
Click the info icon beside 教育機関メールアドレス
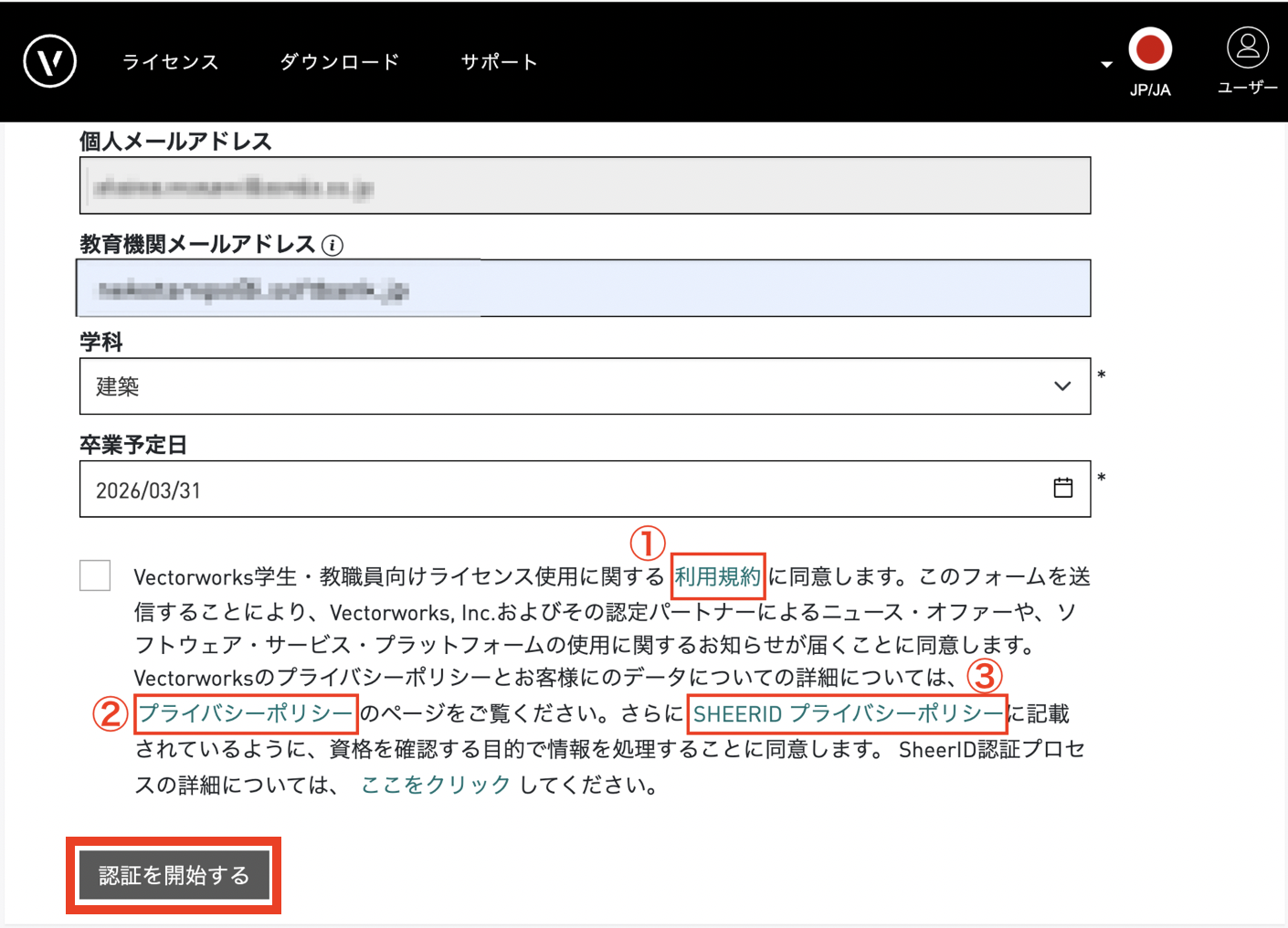coord(333,246)
